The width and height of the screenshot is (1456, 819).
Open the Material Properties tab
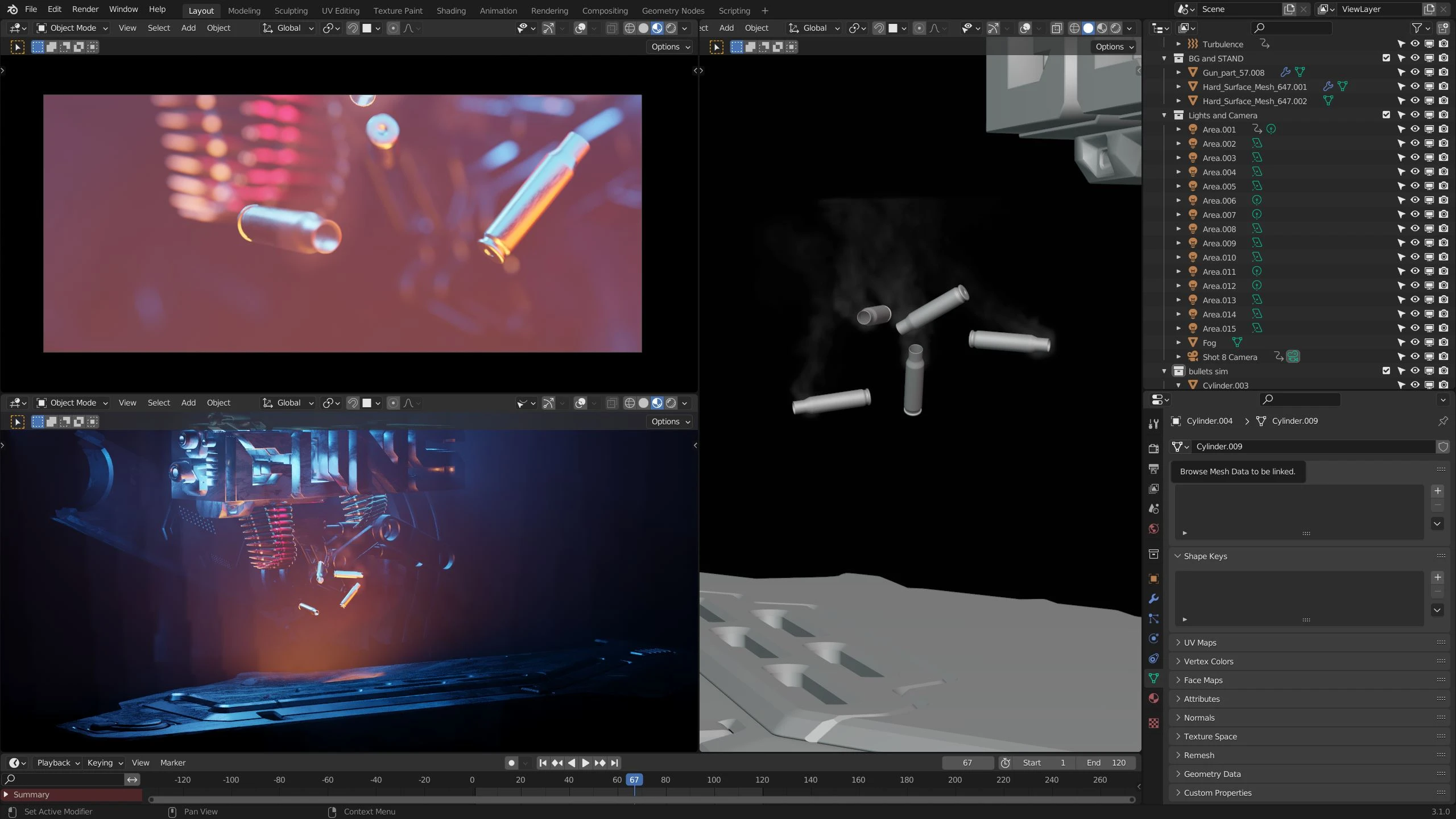tap(1153, 697)
